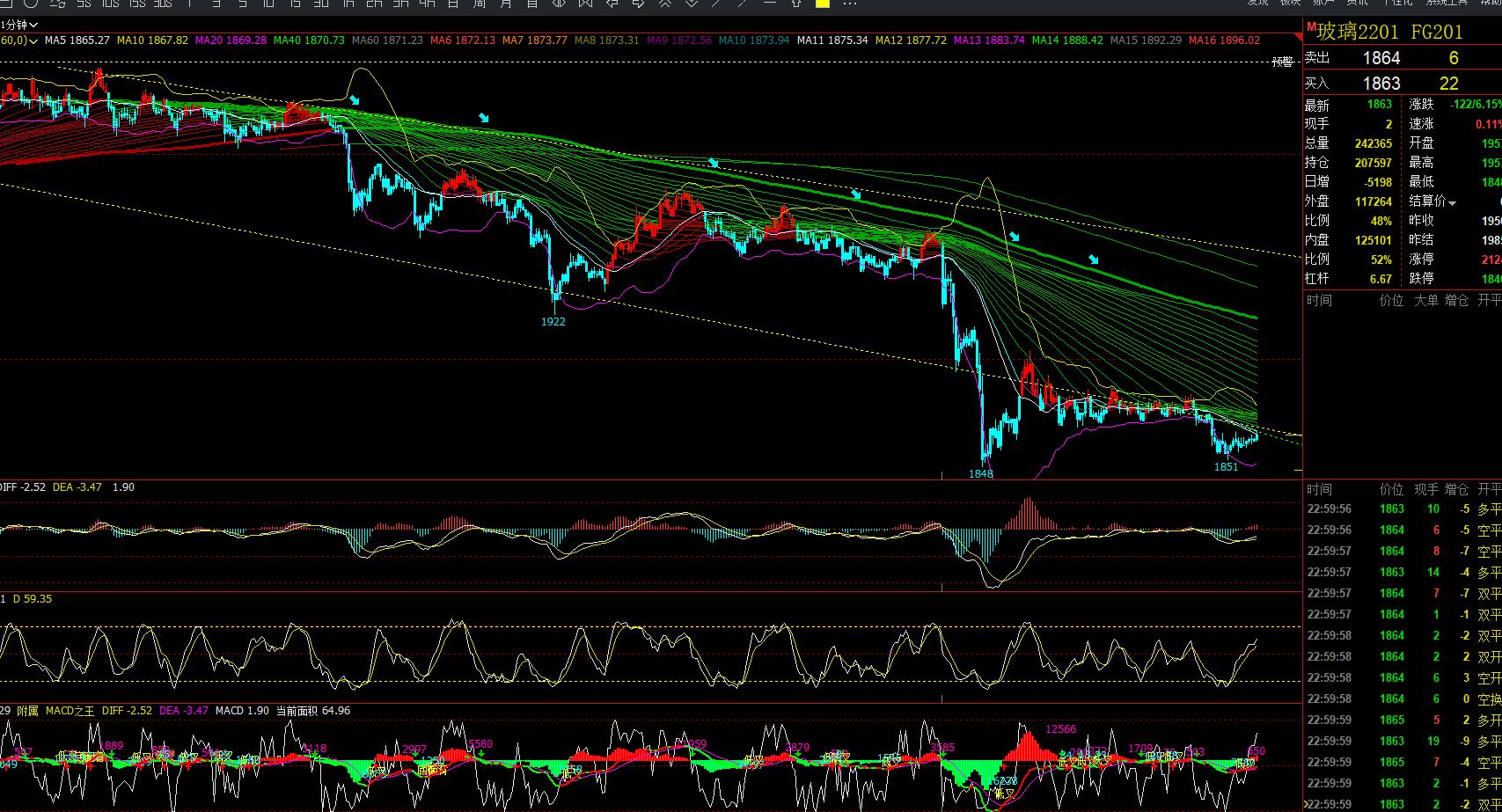This screenshot has height=812, width=1502.
Task: Switch chart to 5s period
Action: [84, 4]
